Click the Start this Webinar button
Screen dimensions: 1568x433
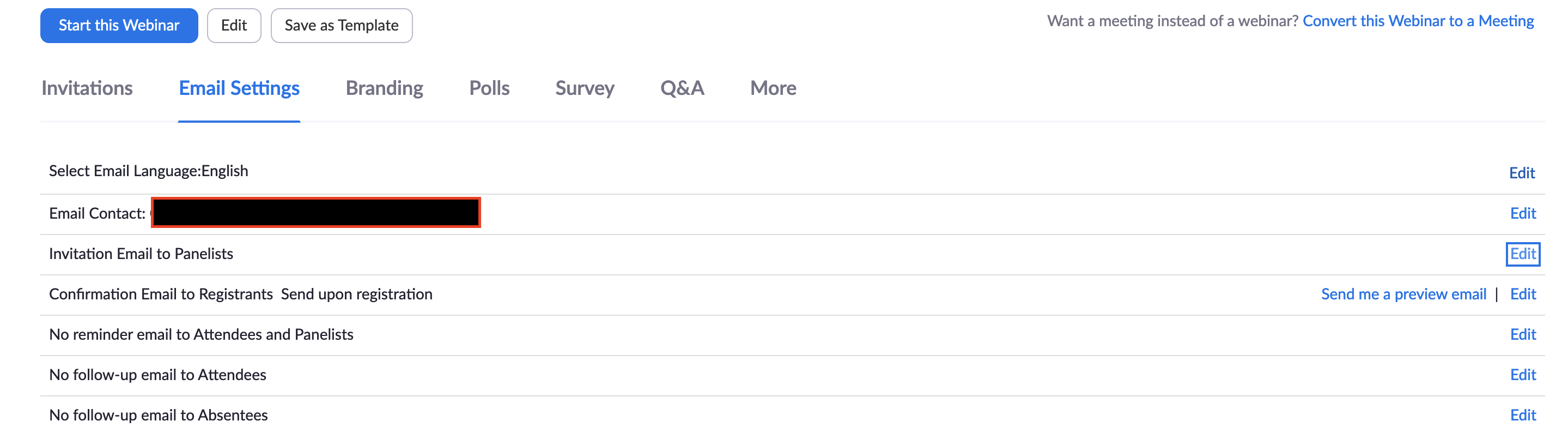[119, 26]
